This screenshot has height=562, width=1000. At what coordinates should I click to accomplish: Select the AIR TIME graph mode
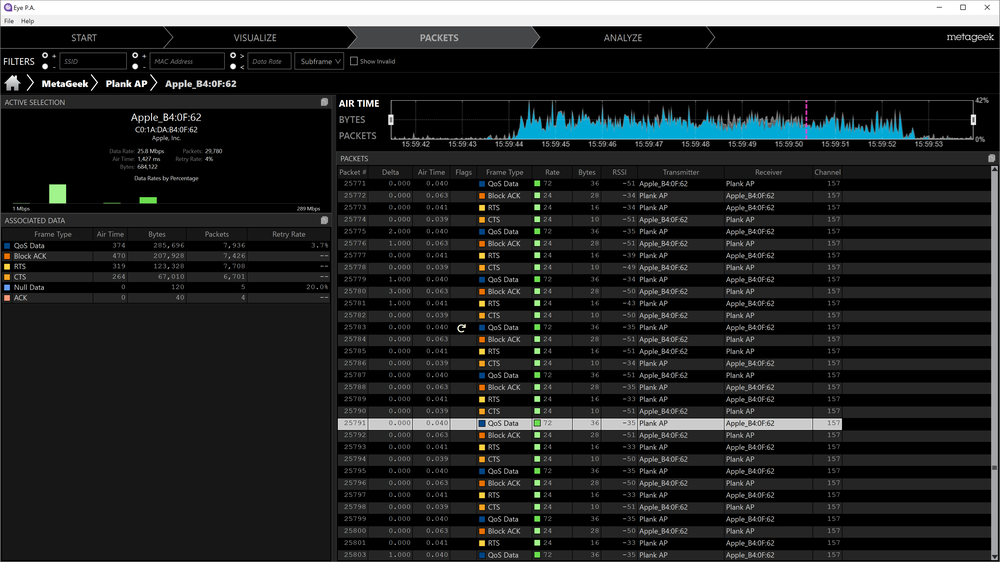click(x=359, y=103)
